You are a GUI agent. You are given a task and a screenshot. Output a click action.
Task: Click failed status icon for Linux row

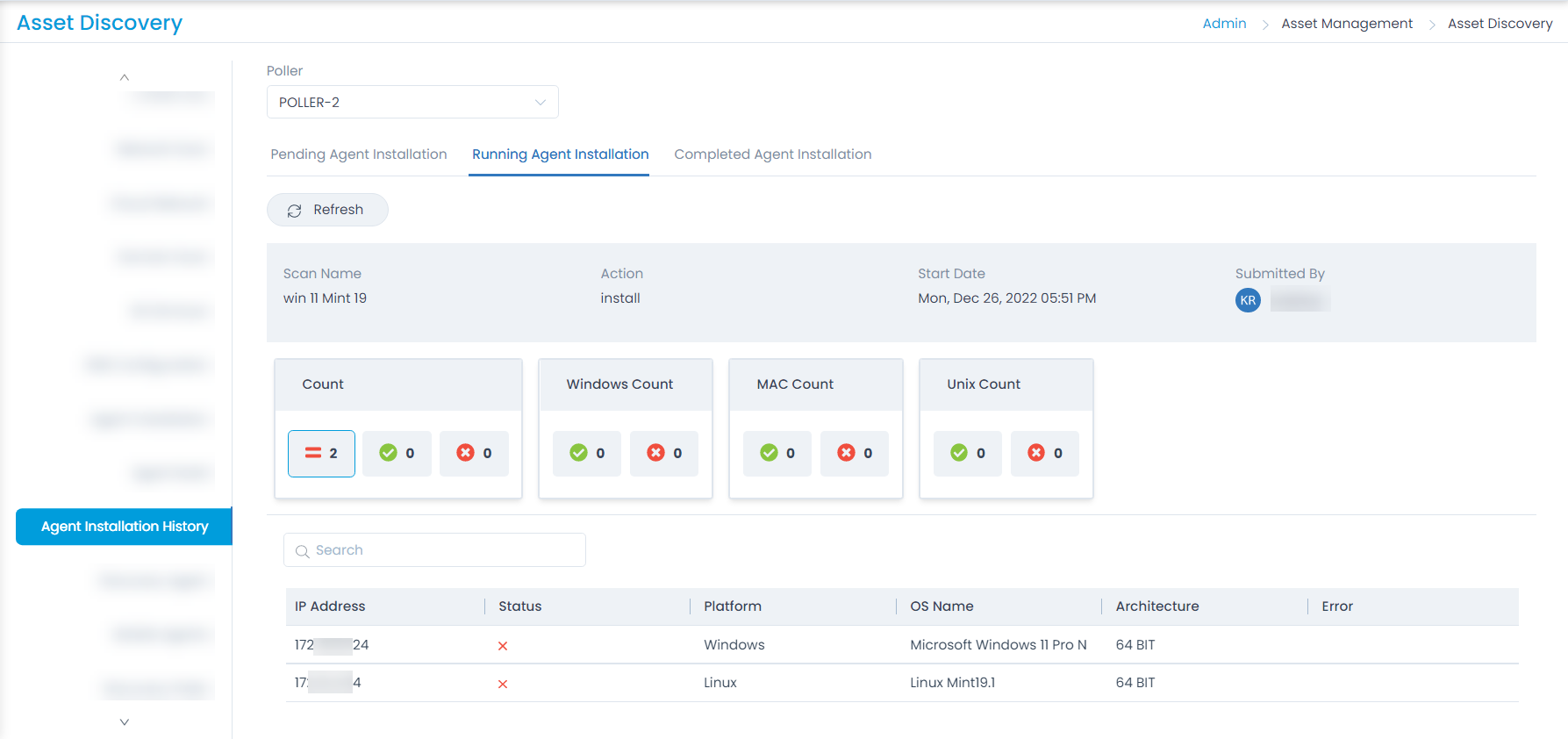503,684
